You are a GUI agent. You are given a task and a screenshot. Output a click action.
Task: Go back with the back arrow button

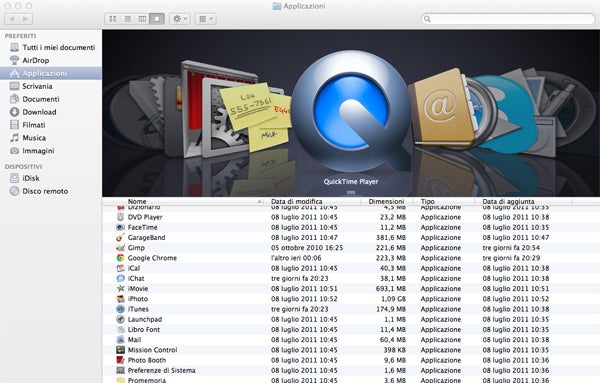(x=11, y=19)
